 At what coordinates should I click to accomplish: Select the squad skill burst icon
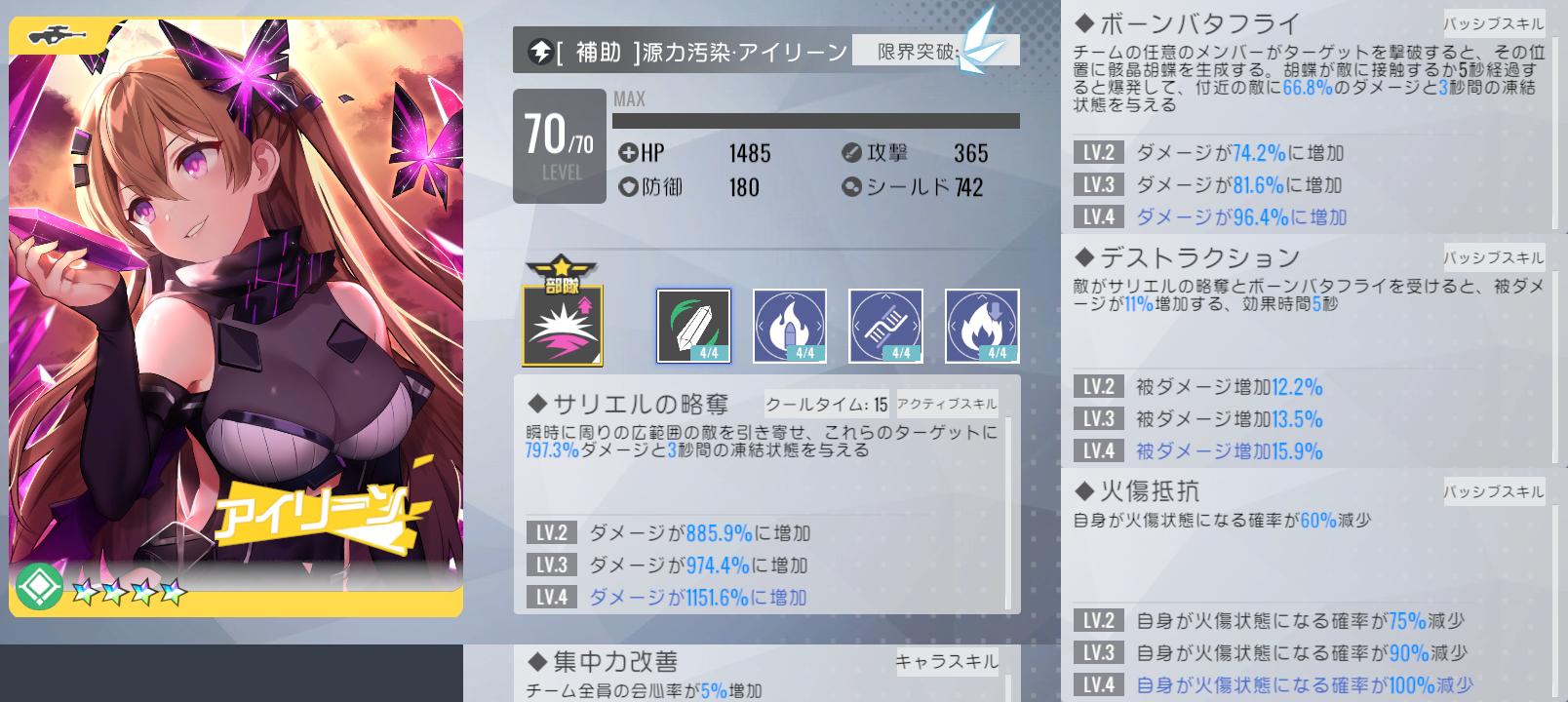click(563, 326)
